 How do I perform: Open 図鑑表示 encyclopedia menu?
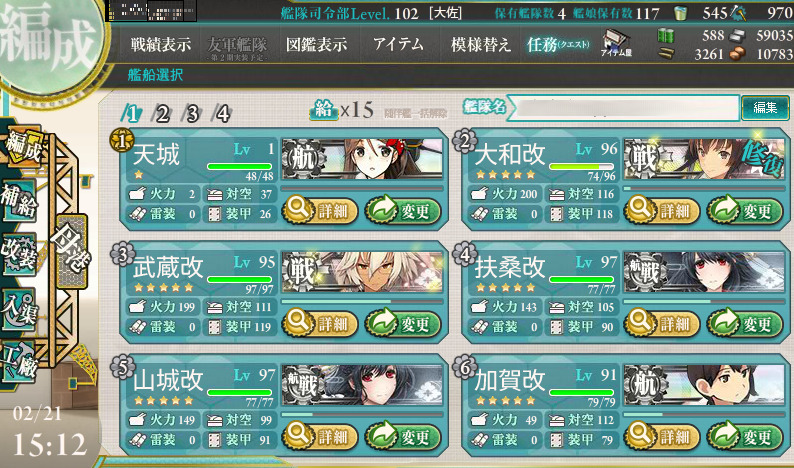coord(316,45)
